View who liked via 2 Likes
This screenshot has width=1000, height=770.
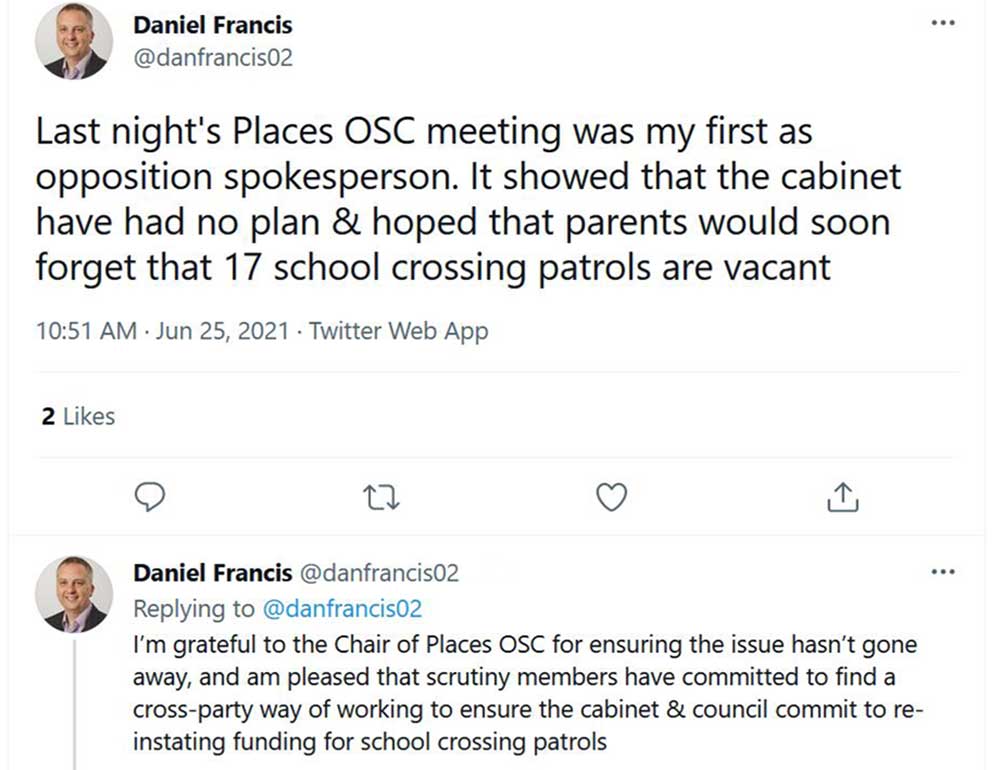point(78,416)
